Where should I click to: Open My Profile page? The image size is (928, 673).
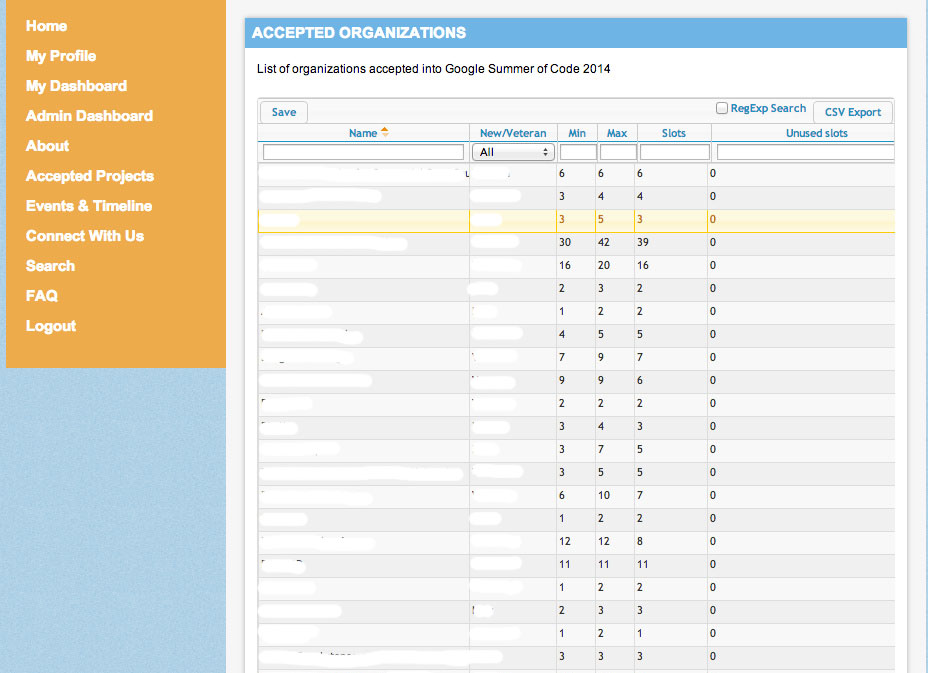coord(61,56)
